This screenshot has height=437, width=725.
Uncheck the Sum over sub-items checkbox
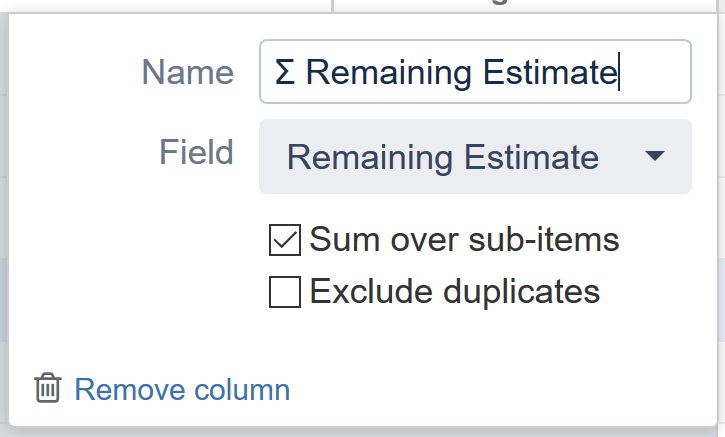(x=285, y=240)
